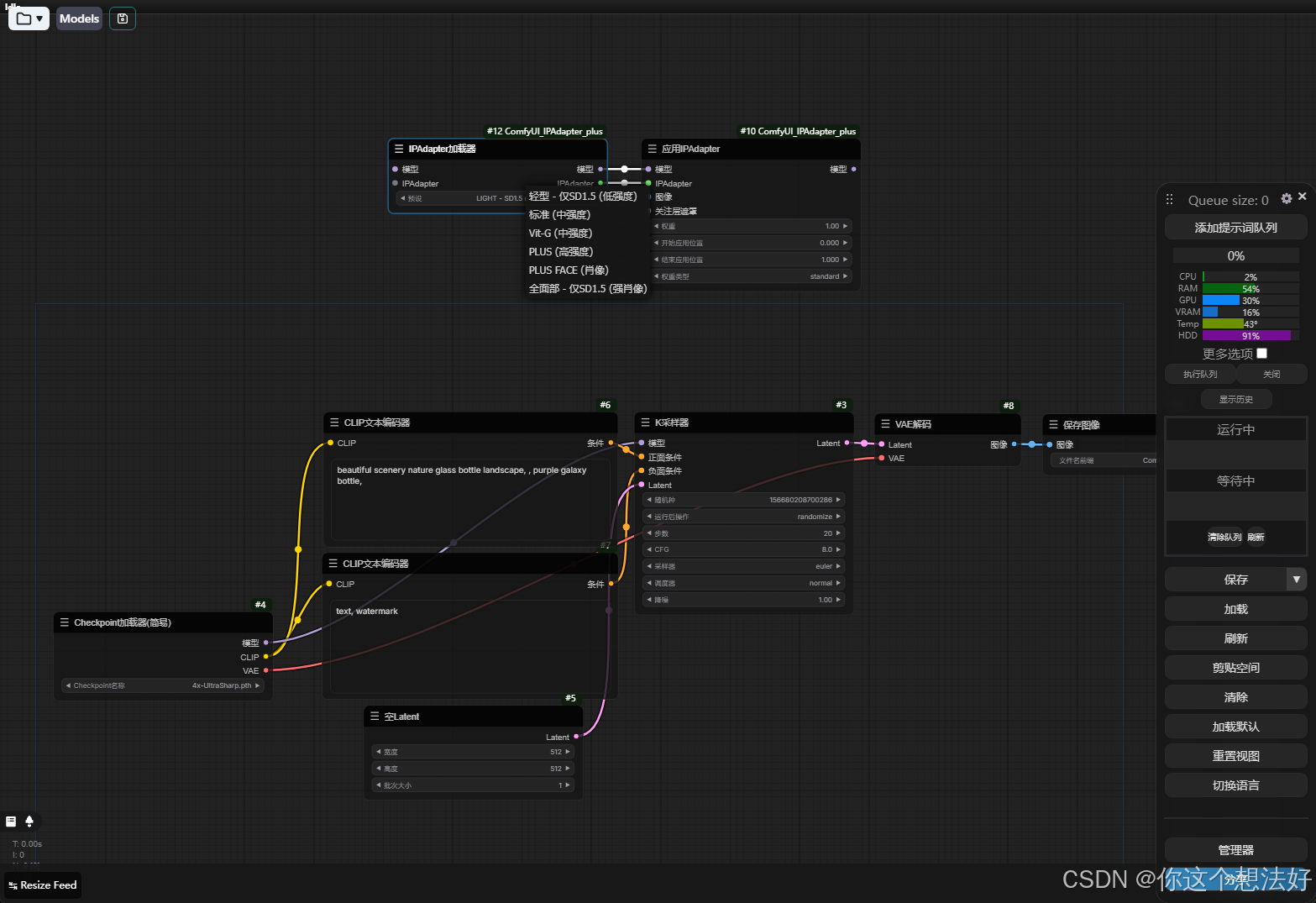Viewport: 1316px width, 903px height.
Task: Click Resize Feed button
Action: coord(43,885)
